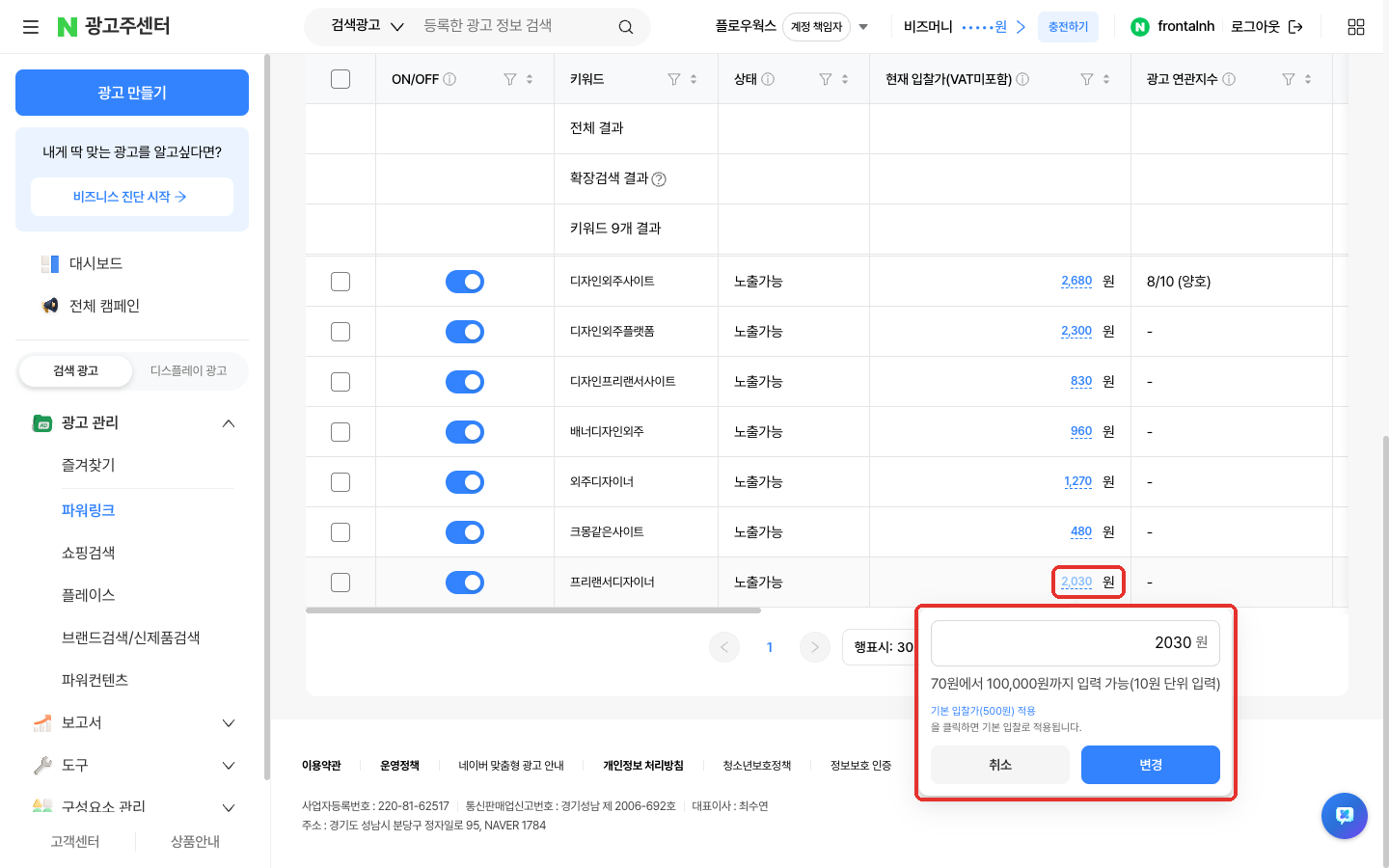
Task: Turn off the 외주디자이너 keyword toggle
Action: point(465,482)
